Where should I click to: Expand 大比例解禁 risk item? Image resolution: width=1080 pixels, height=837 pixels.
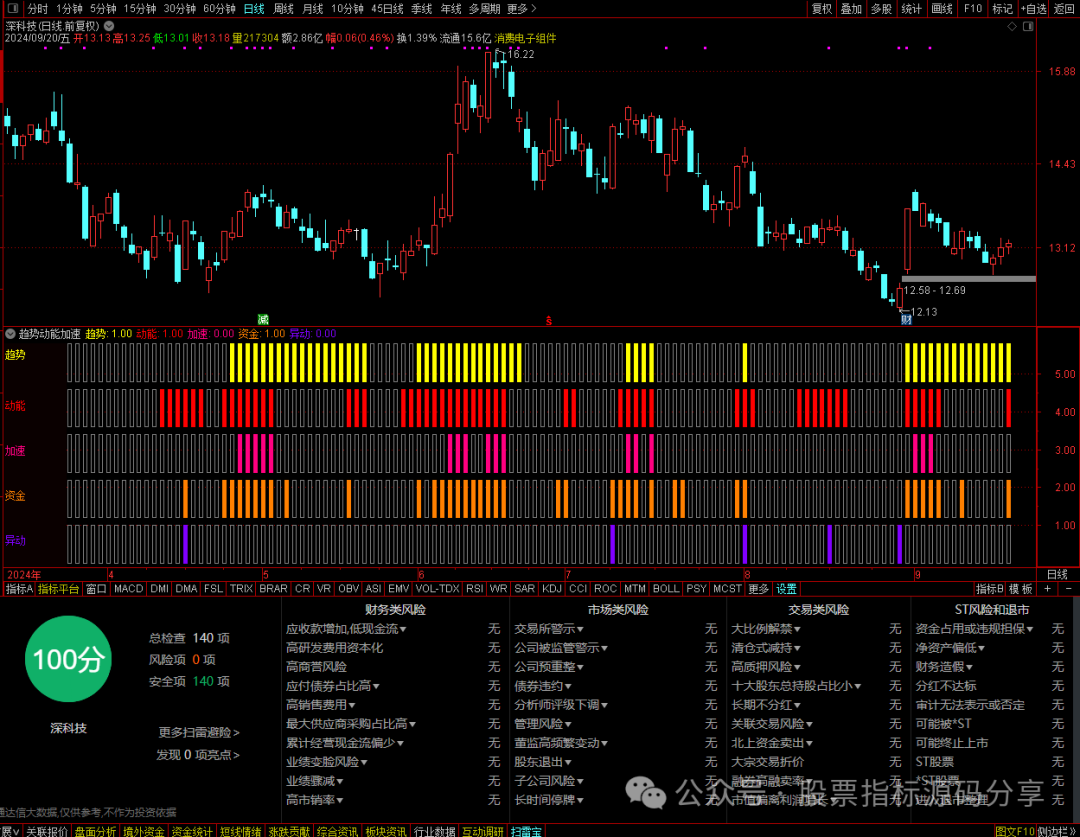pos(765,628)
